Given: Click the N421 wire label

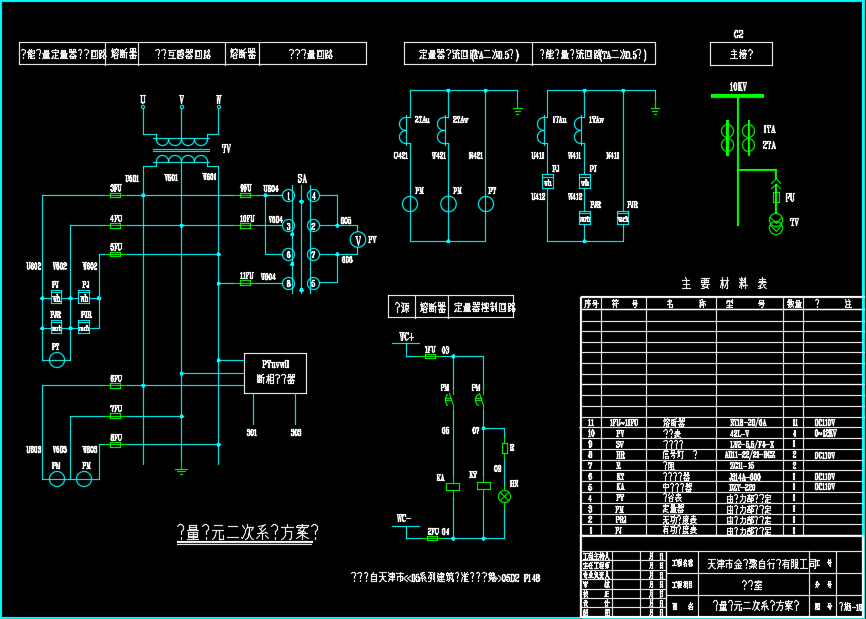Looking at the screenshot, I should (x=476, y=156).
